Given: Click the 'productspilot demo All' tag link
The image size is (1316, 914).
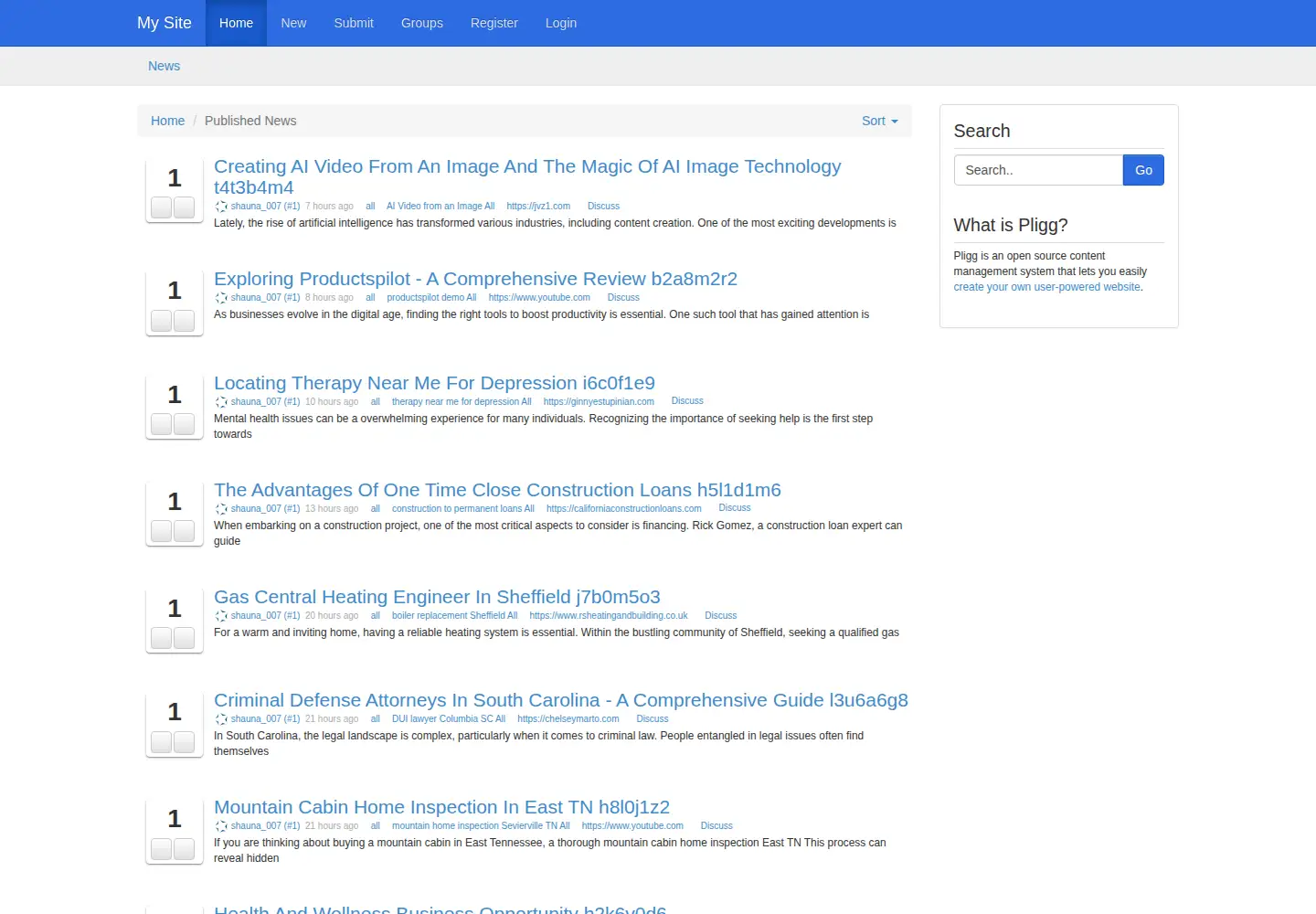Looking at the screenshot, I should pyautogui.click(x=431, y=298).
